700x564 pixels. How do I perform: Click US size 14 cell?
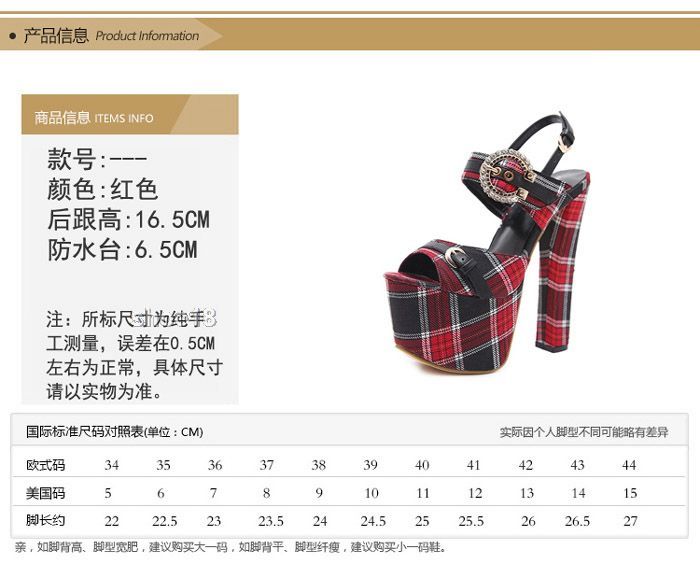(579, 493)
